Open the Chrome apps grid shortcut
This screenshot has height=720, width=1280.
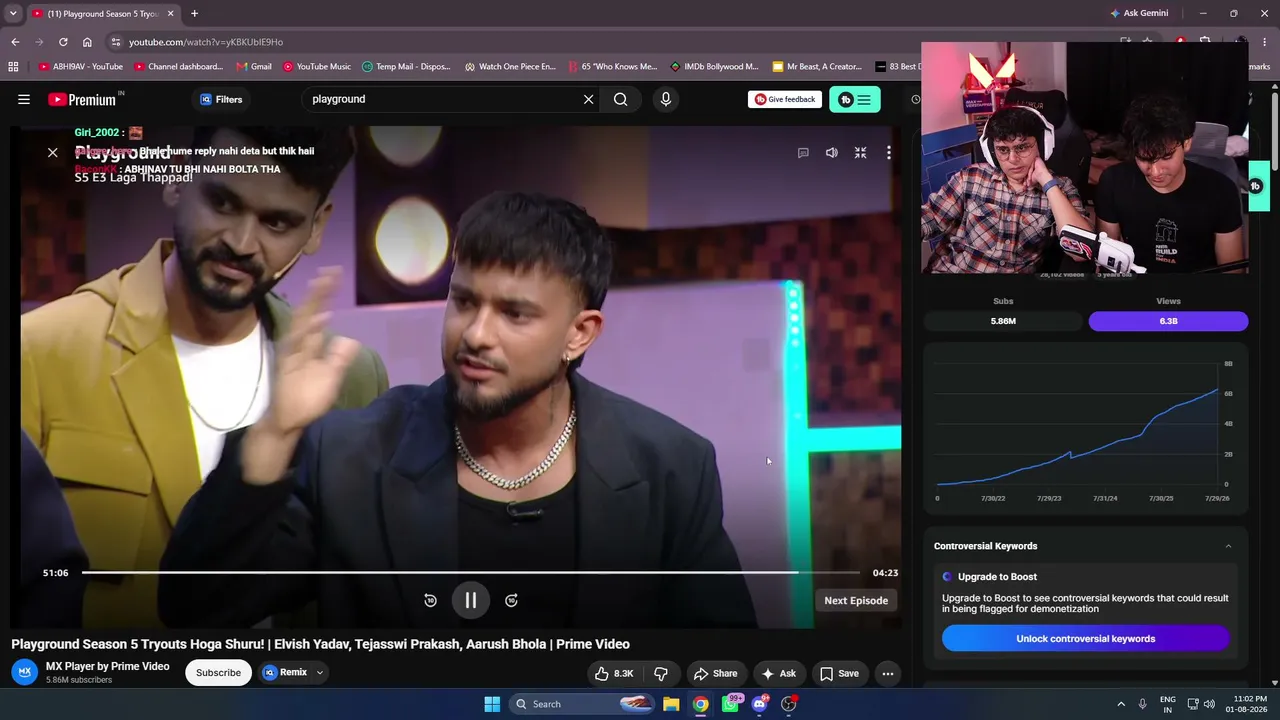[13, 67]
